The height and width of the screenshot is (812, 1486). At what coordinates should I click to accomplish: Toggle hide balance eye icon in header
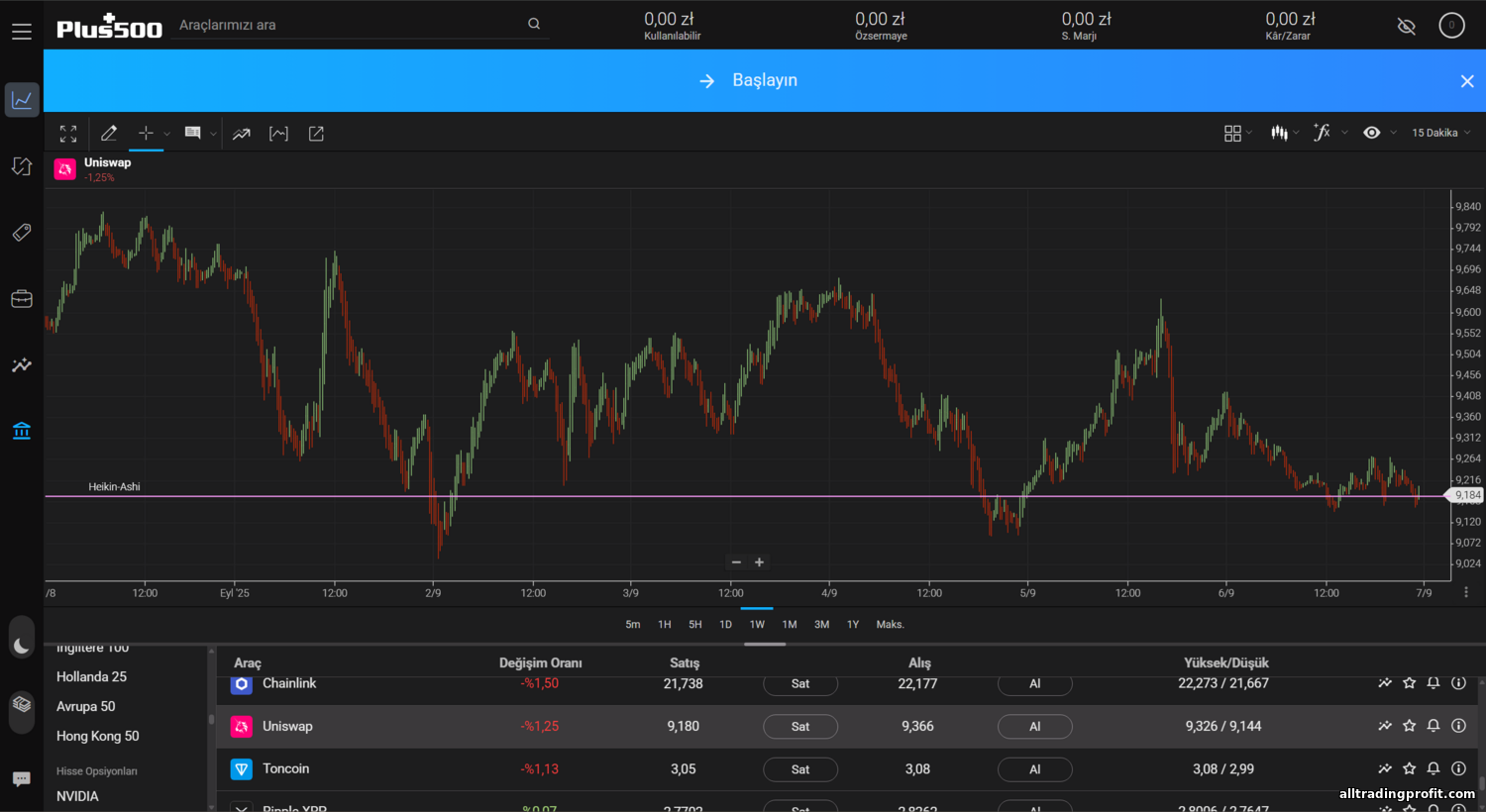pyautogui.click(x=1406, y=27)
